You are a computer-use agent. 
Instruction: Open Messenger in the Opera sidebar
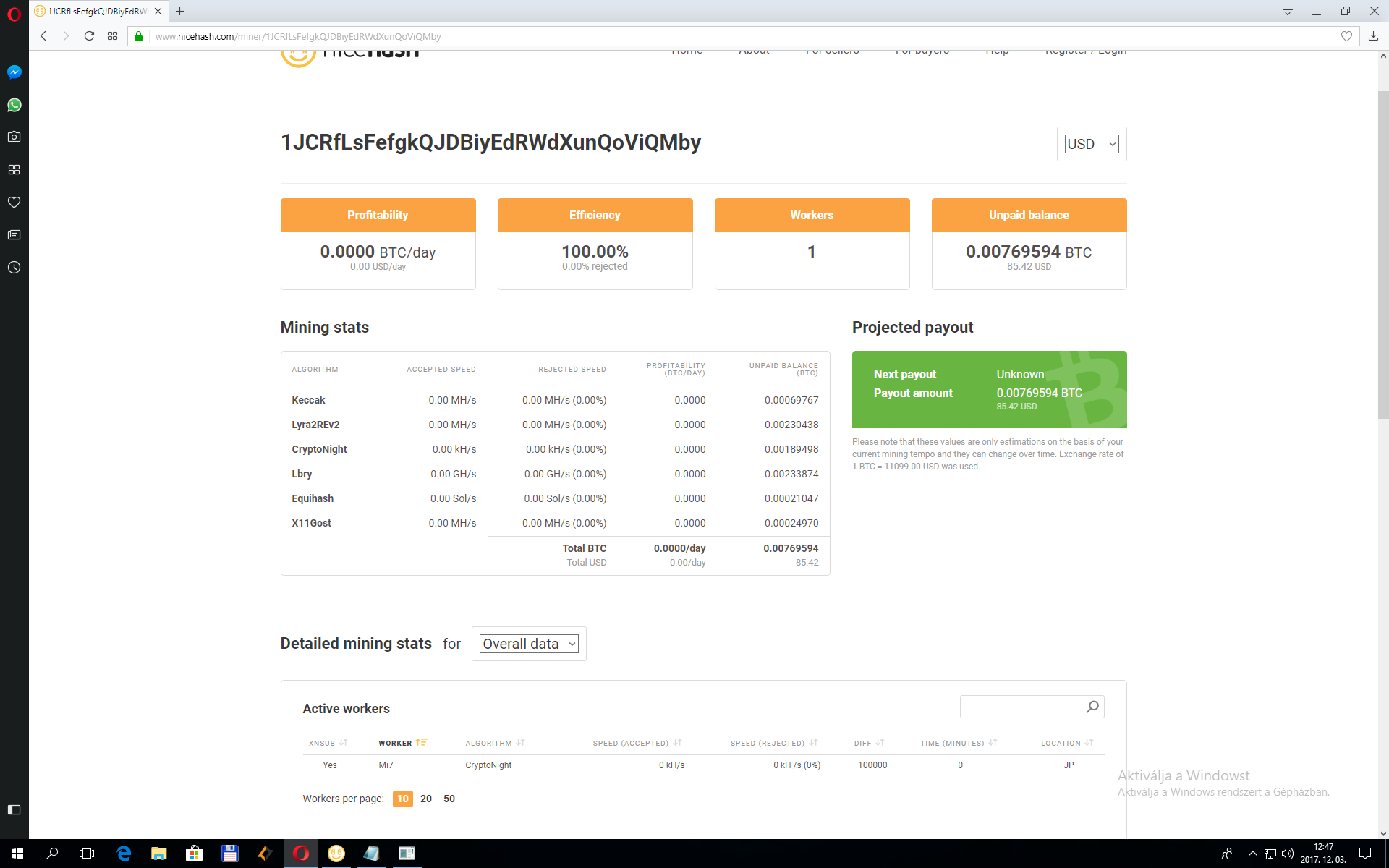[14, 72]
